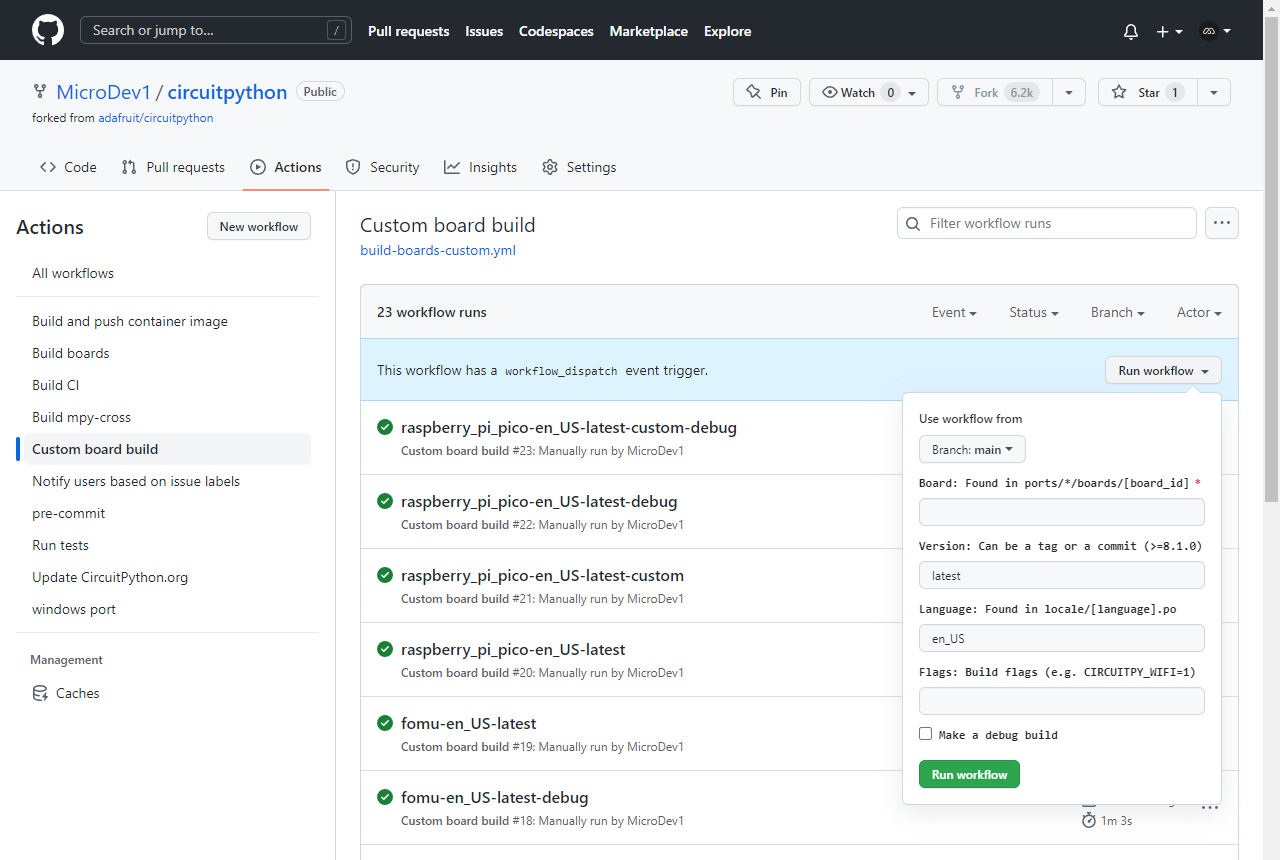
Task: Click the Flags build flags field
Action: tap(1062, 701)
